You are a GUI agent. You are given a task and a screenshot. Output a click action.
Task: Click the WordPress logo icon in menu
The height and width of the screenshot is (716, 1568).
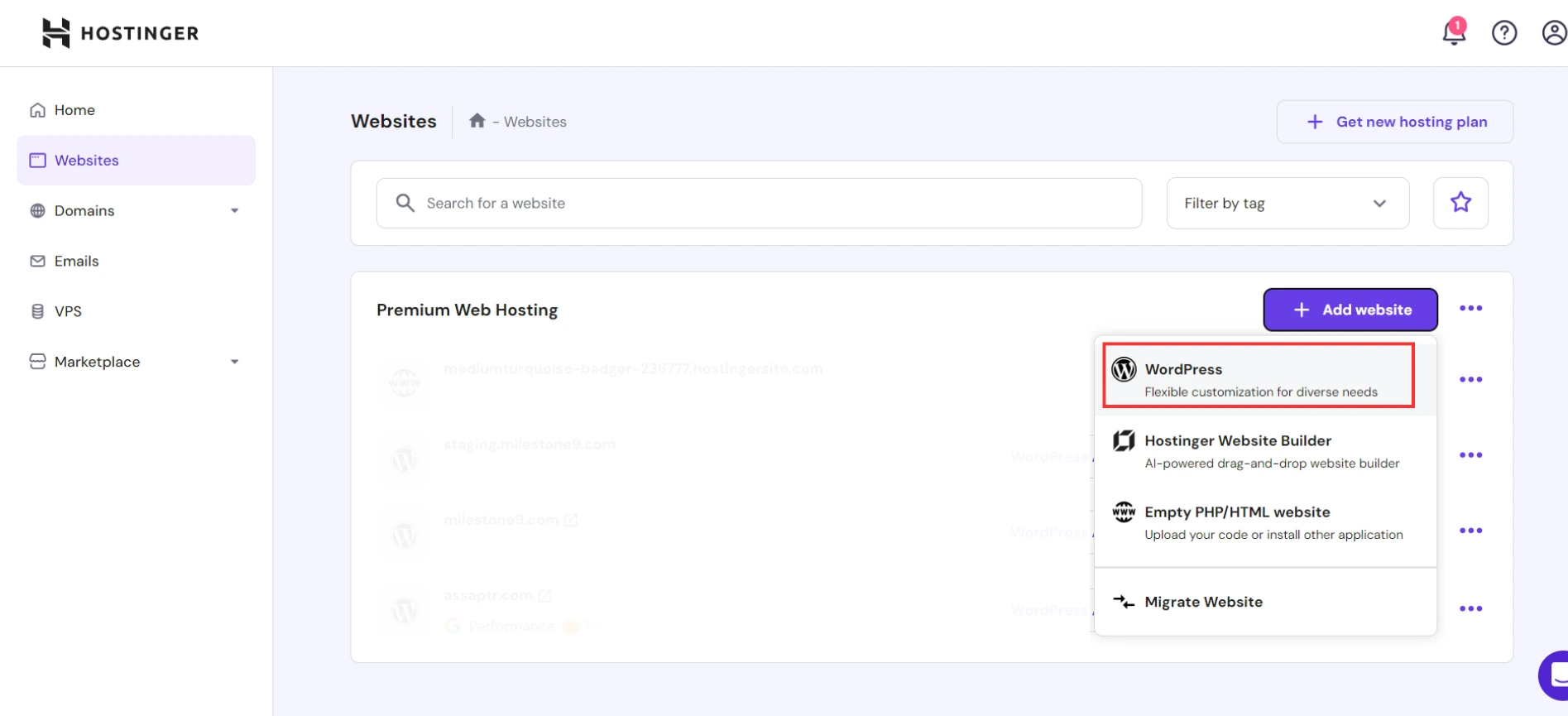coord(1124,369)
